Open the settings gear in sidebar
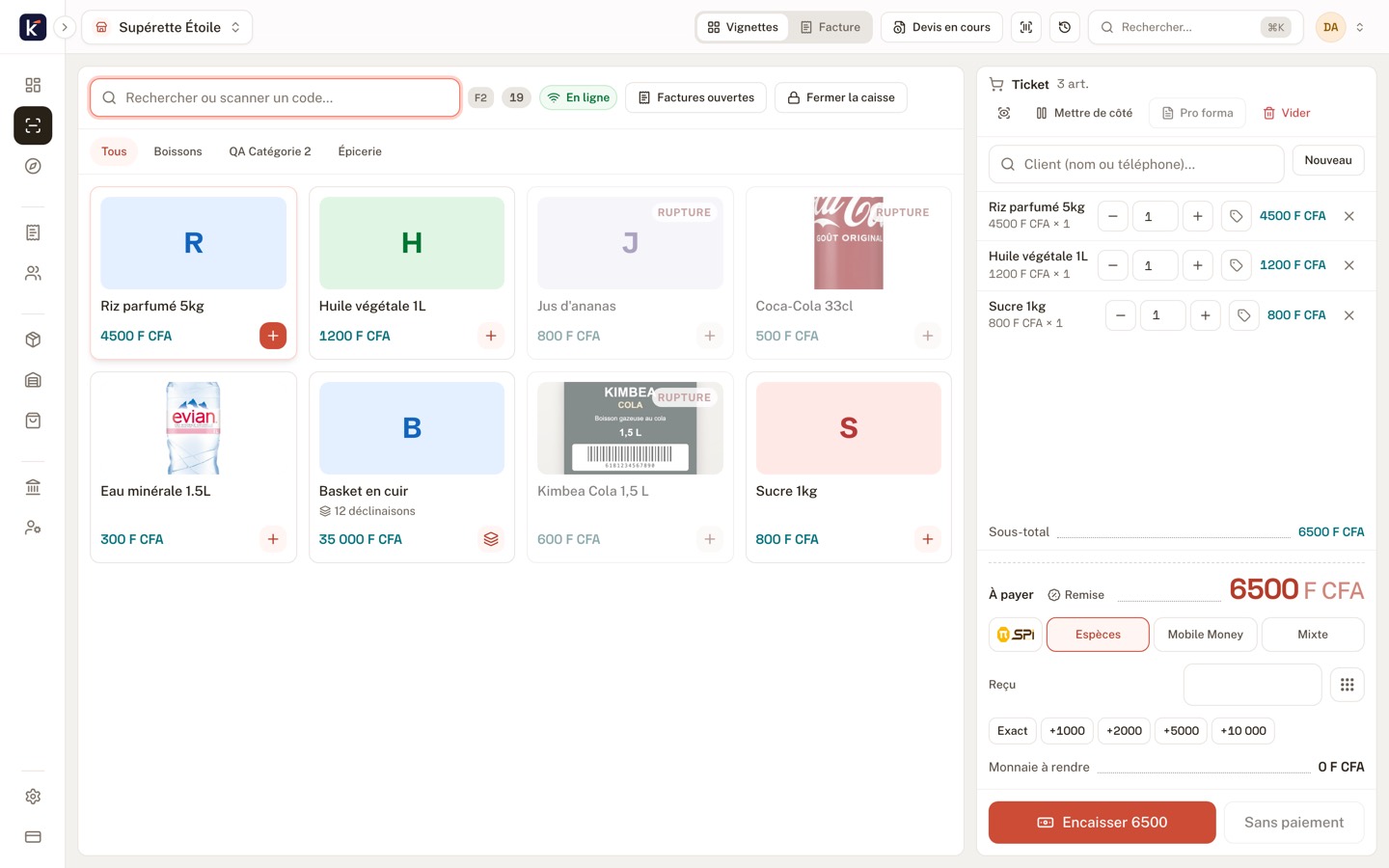Screen dimensions: 1389x868 pos(33,797)
